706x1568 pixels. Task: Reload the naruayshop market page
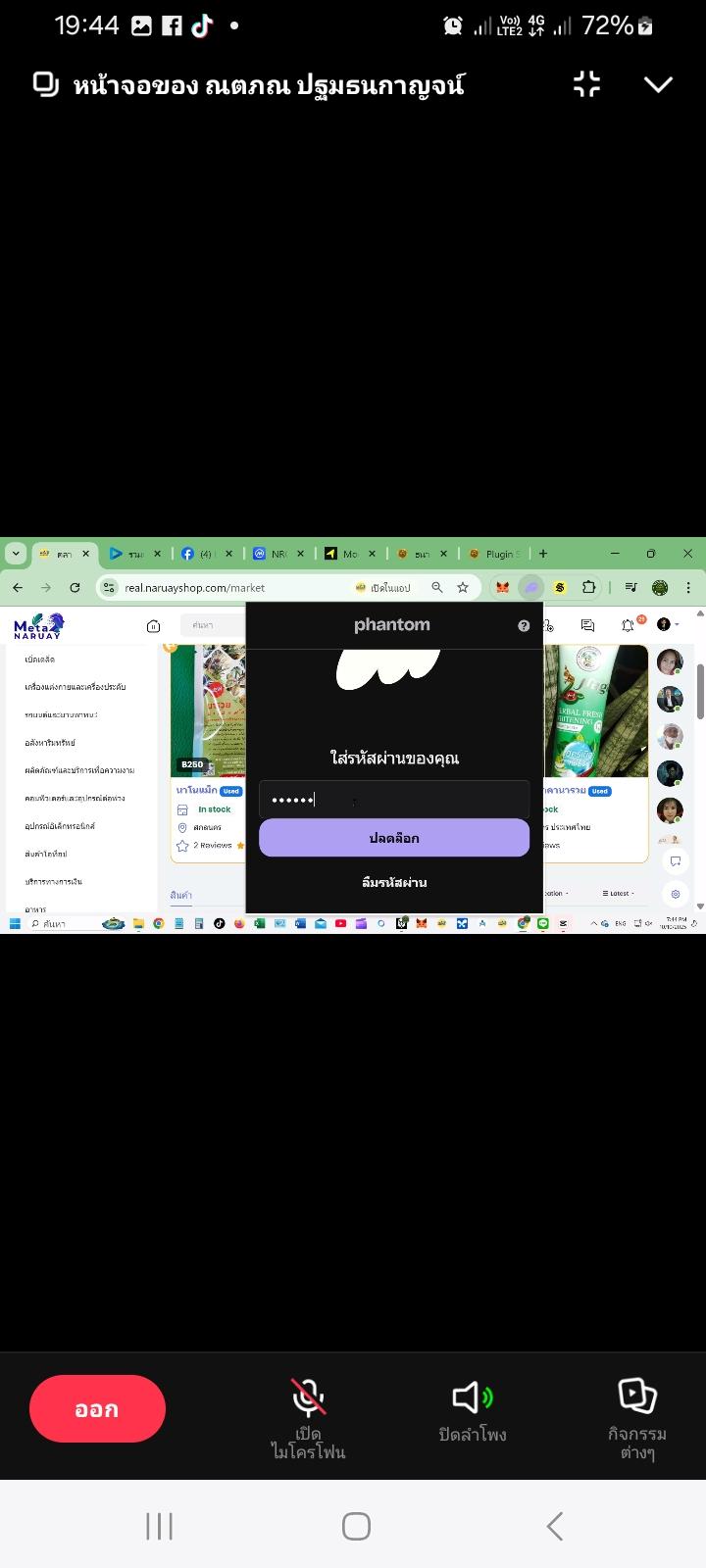click(x=75, y=587)
